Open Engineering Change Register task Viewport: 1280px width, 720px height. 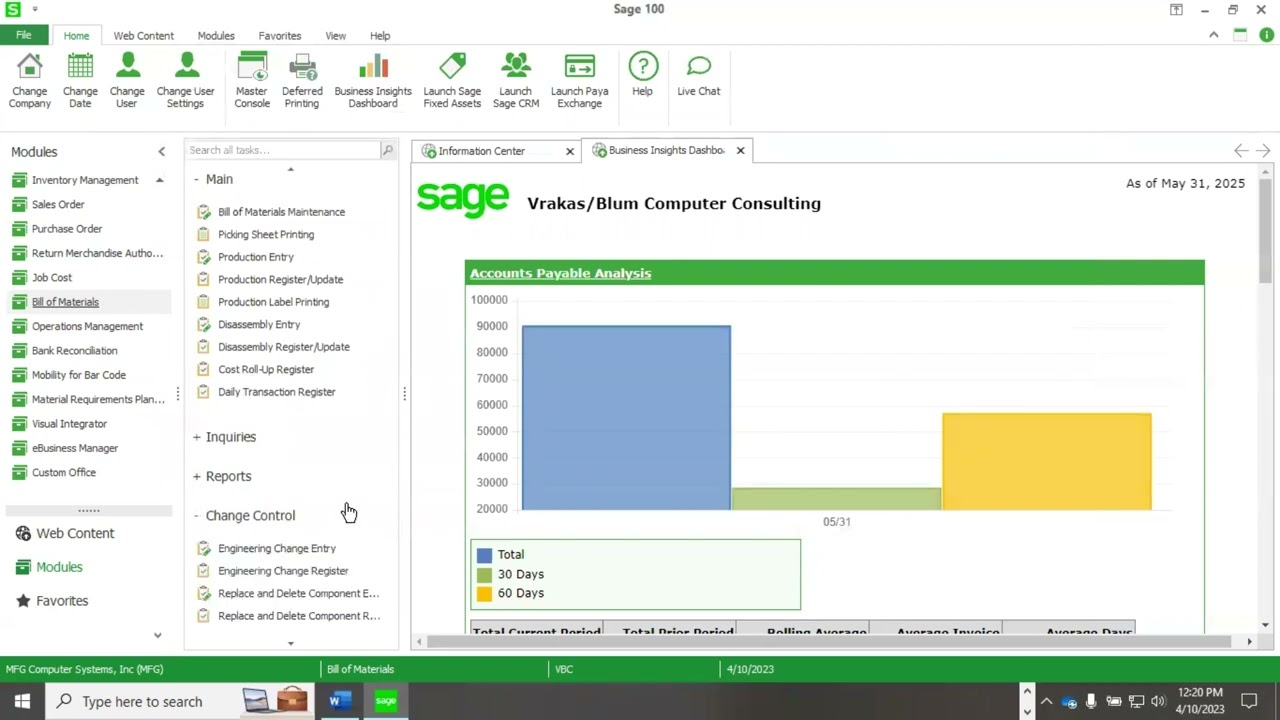click(x=283, y=571)
